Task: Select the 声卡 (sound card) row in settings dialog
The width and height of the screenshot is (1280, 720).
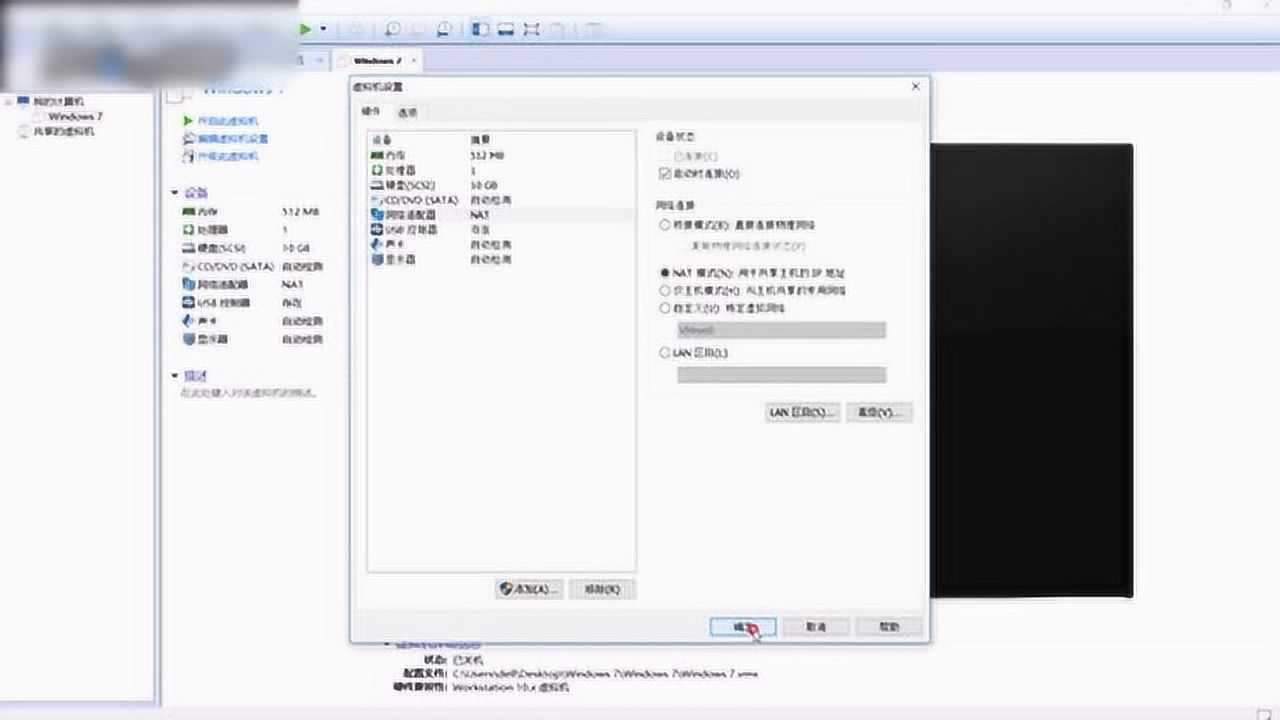Action: pyautogui.click(x=501, y=244)
